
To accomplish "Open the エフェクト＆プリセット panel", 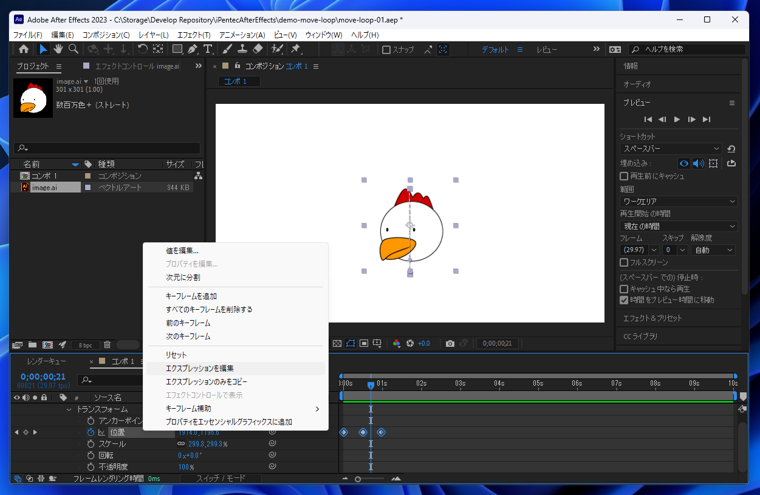I will (652, 318).
